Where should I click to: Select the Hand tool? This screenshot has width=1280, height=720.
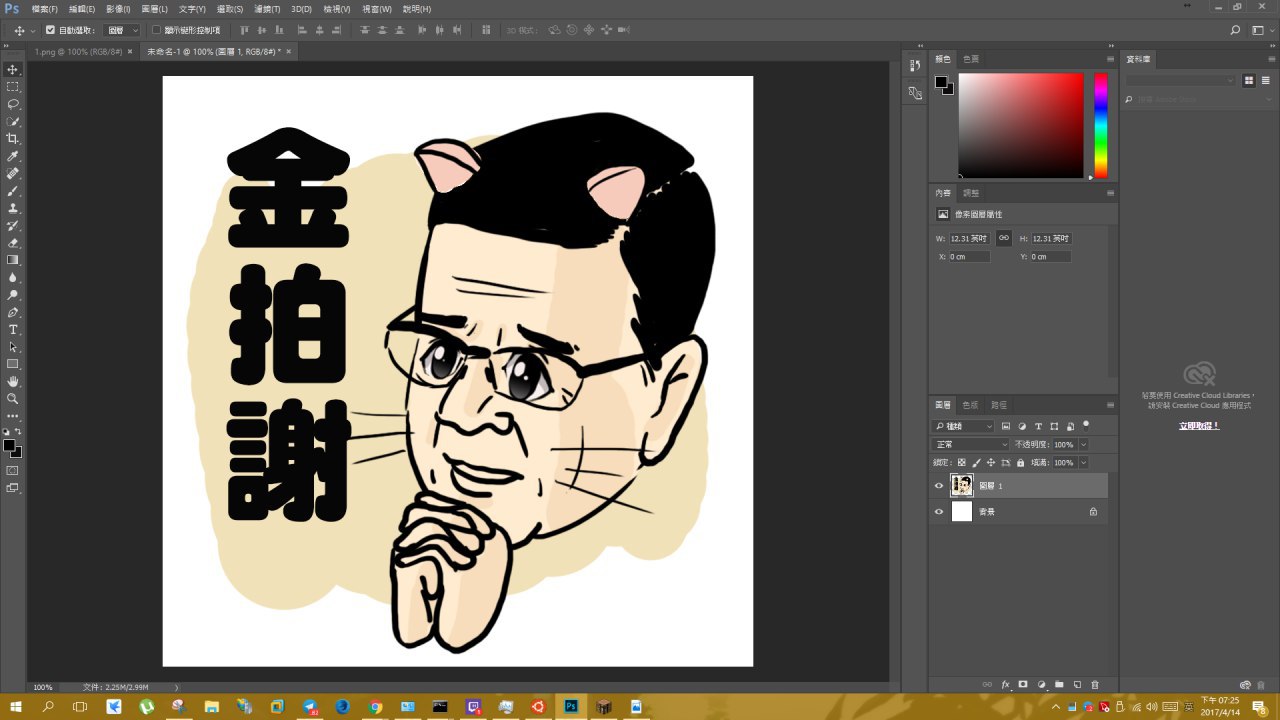(13, 381)
